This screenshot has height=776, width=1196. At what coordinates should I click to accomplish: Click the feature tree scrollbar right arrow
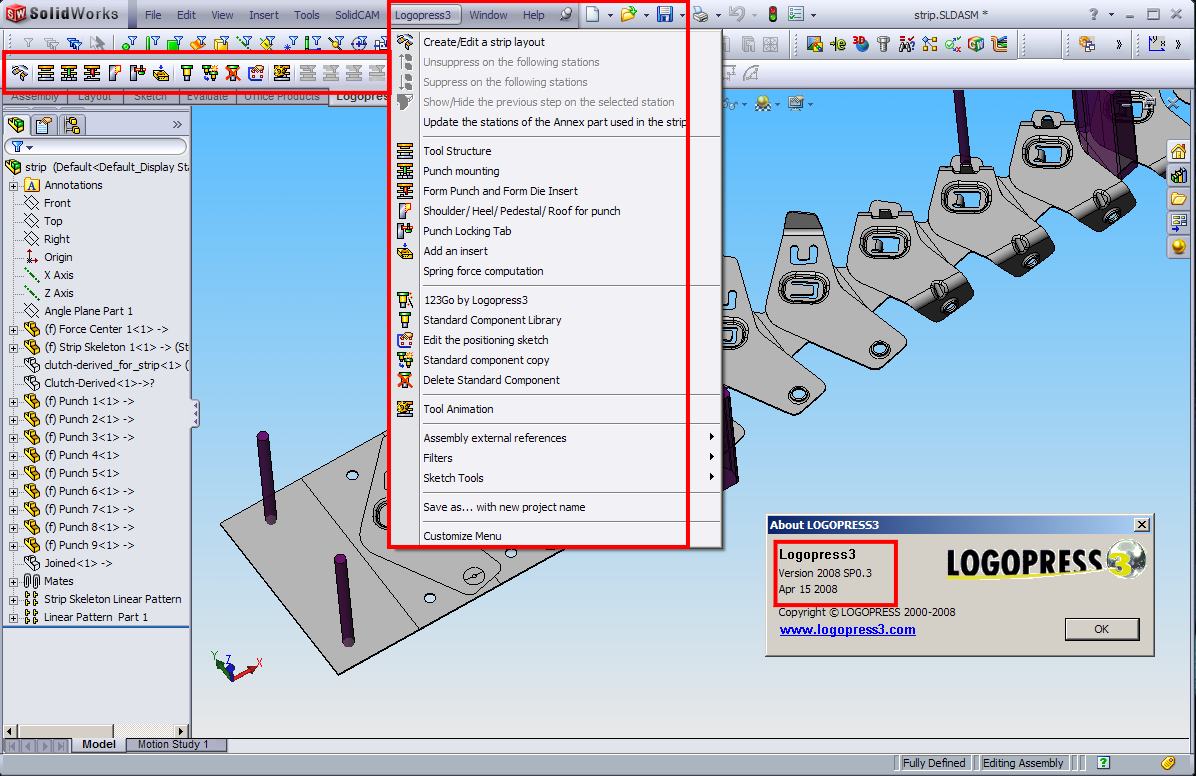click(181, 731)
